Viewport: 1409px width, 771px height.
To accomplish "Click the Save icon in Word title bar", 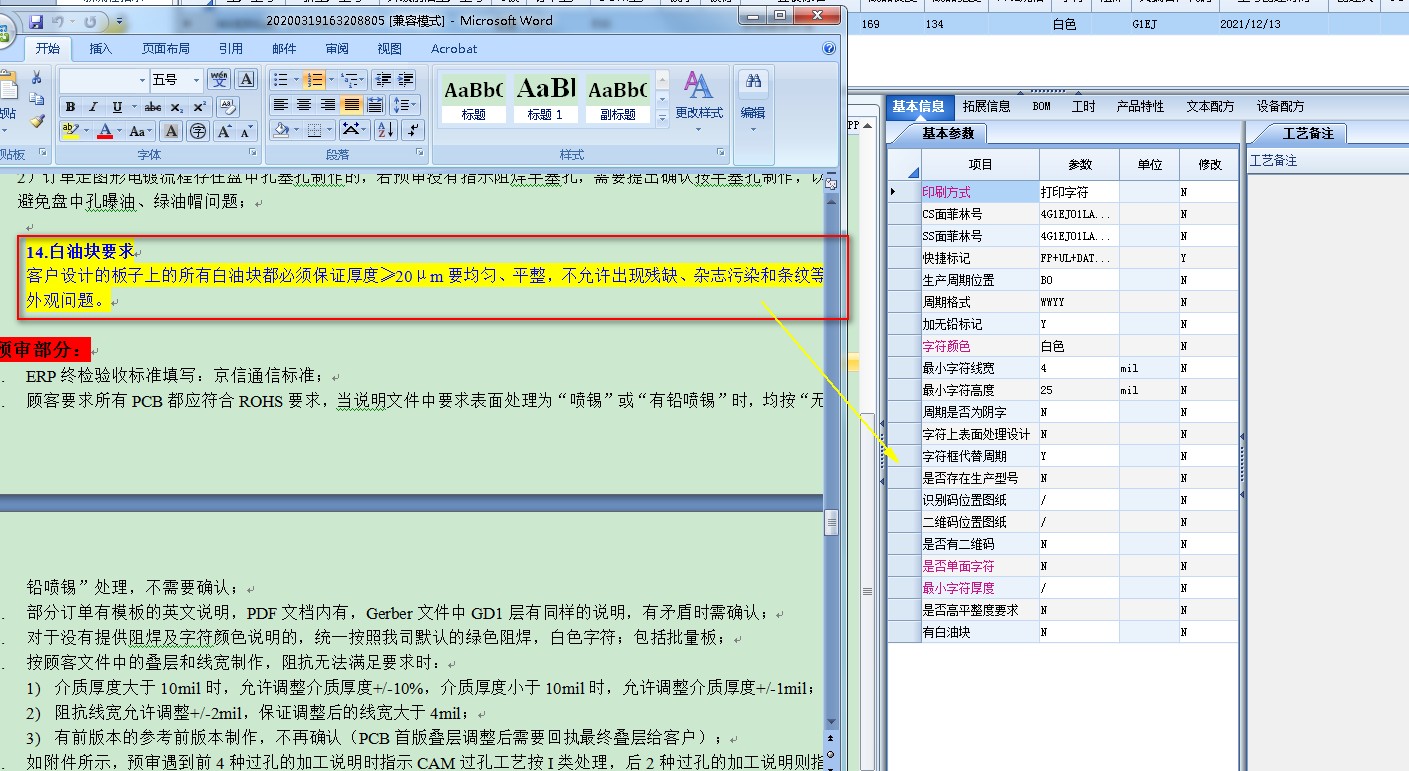I will click(x=36, y=21).
